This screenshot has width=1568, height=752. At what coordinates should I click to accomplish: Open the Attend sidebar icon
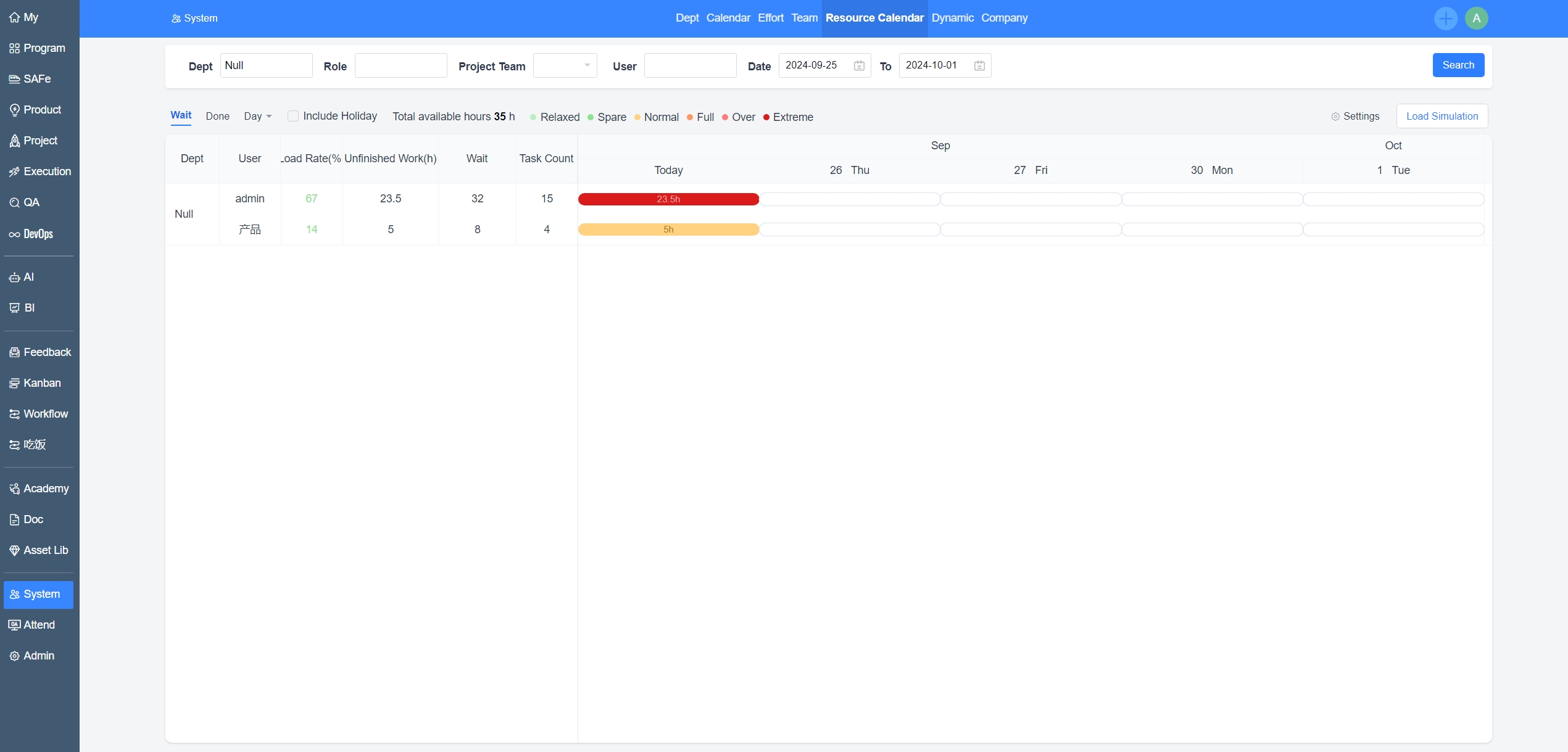coord(14,625)
